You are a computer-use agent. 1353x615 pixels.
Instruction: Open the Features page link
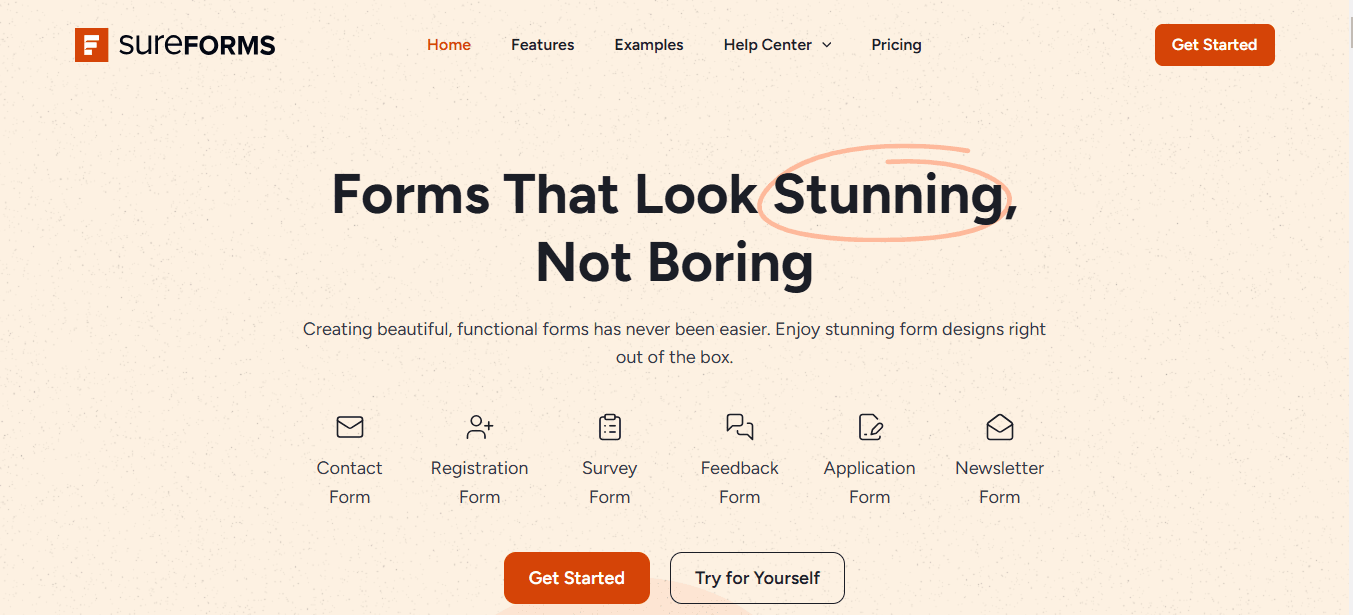543,45
